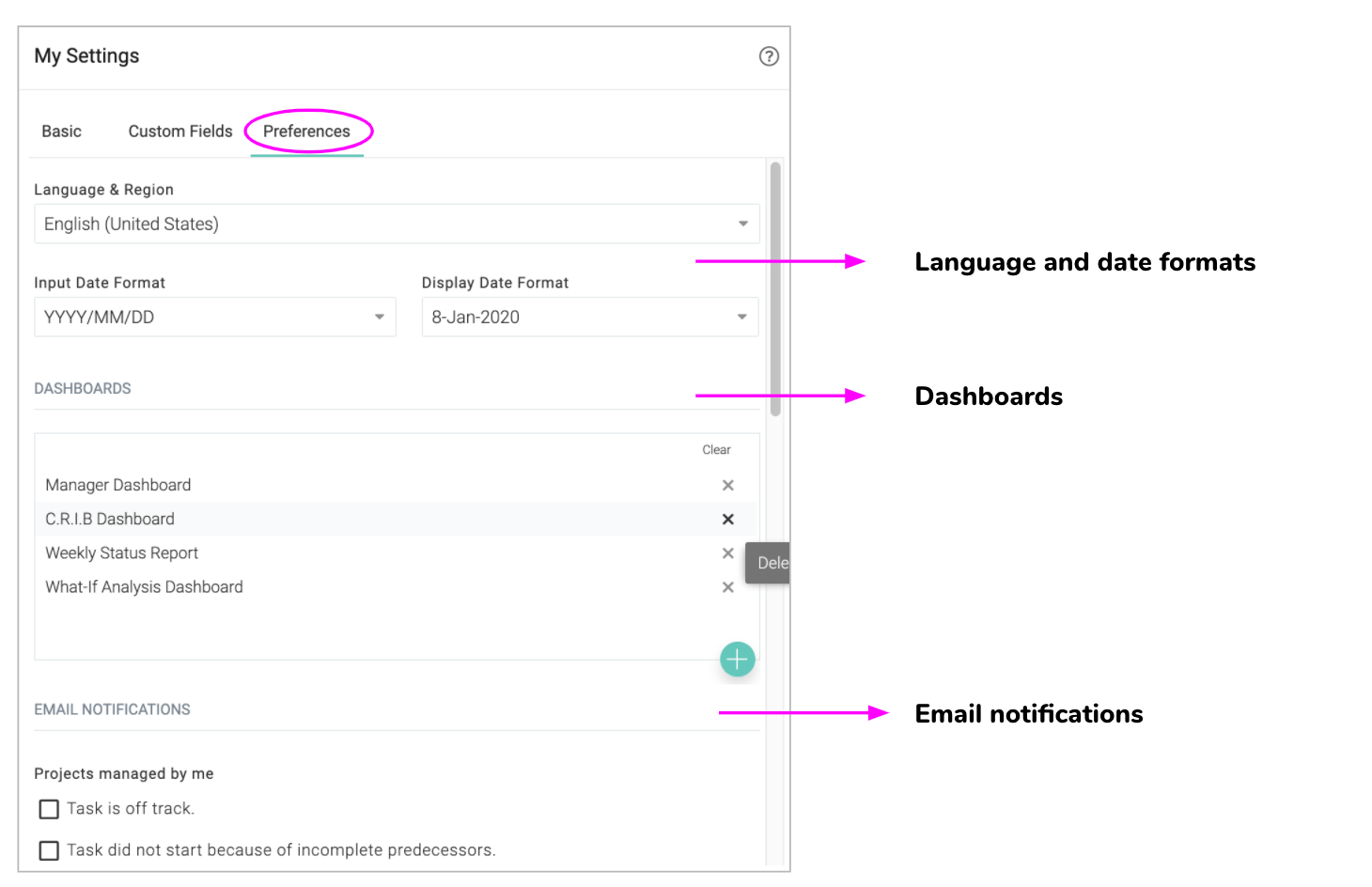The image size is (1372, 887).
Task: Remove Weekly Status Report from list
Action: [x=727, y=553]
